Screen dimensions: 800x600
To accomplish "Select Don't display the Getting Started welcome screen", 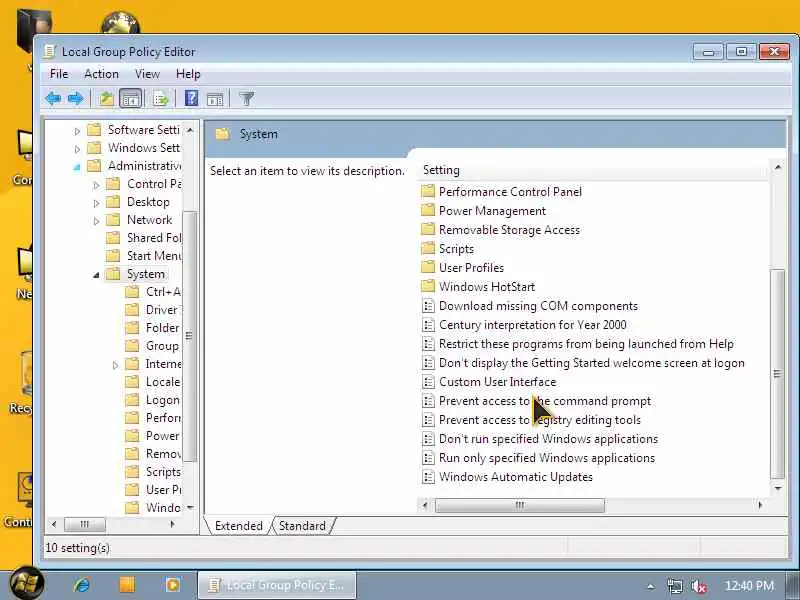I will [592, 363].
